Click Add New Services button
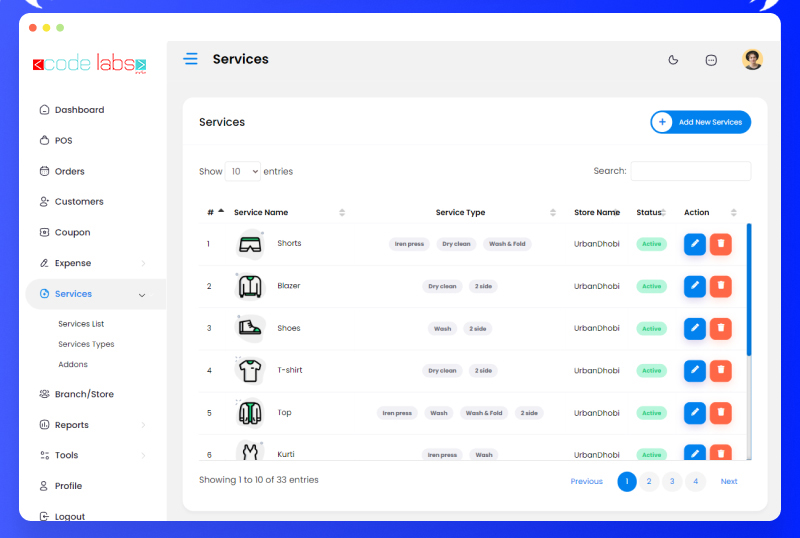Viewport: 800px width, 538px height. (700, 122)
